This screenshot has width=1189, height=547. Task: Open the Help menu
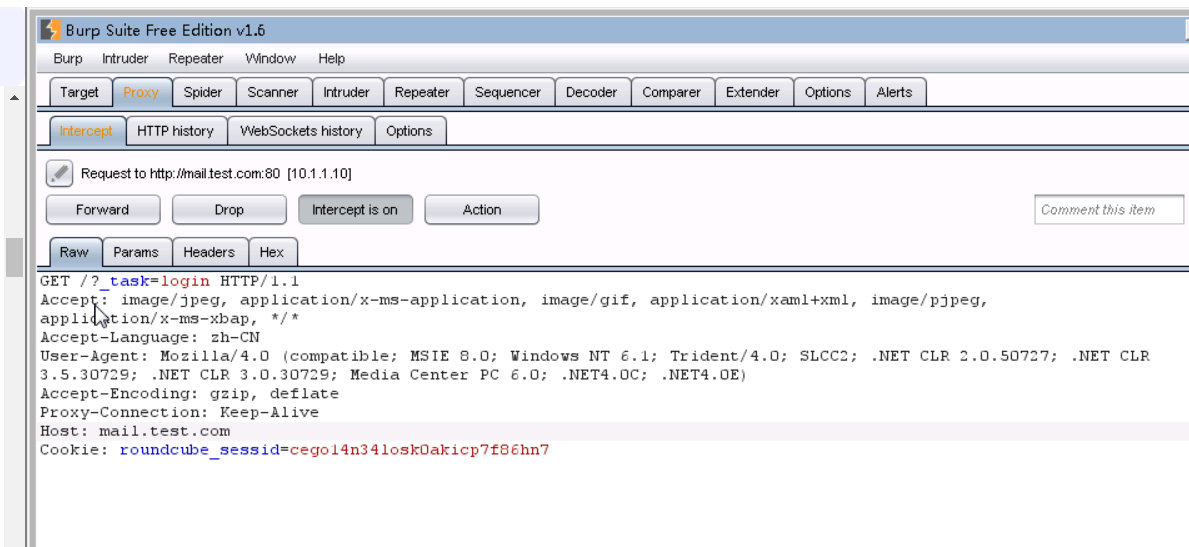pos(331,58)
